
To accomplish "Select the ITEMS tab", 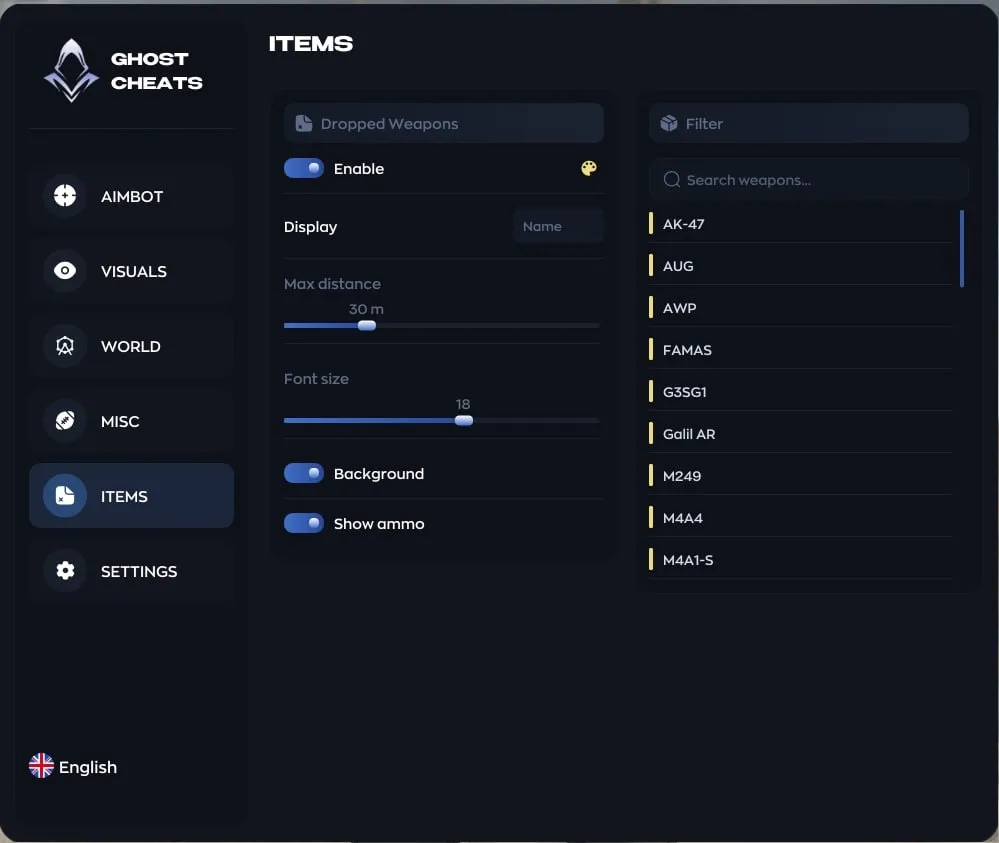I will point(132,496).
